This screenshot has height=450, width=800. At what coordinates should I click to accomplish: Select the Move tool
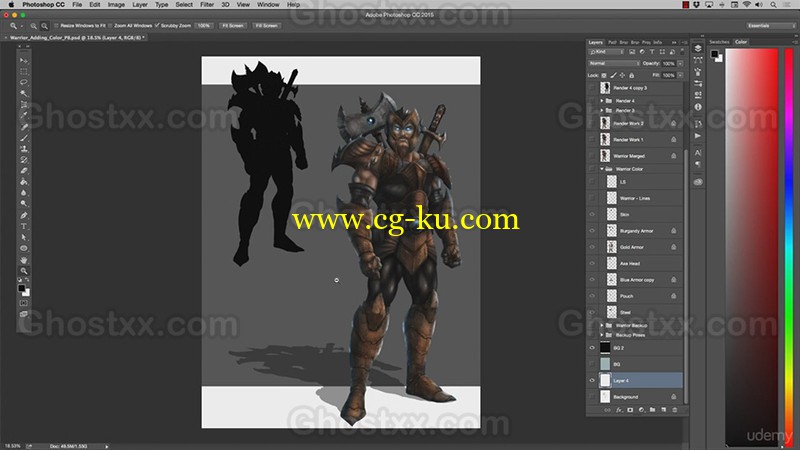point(23,61)
